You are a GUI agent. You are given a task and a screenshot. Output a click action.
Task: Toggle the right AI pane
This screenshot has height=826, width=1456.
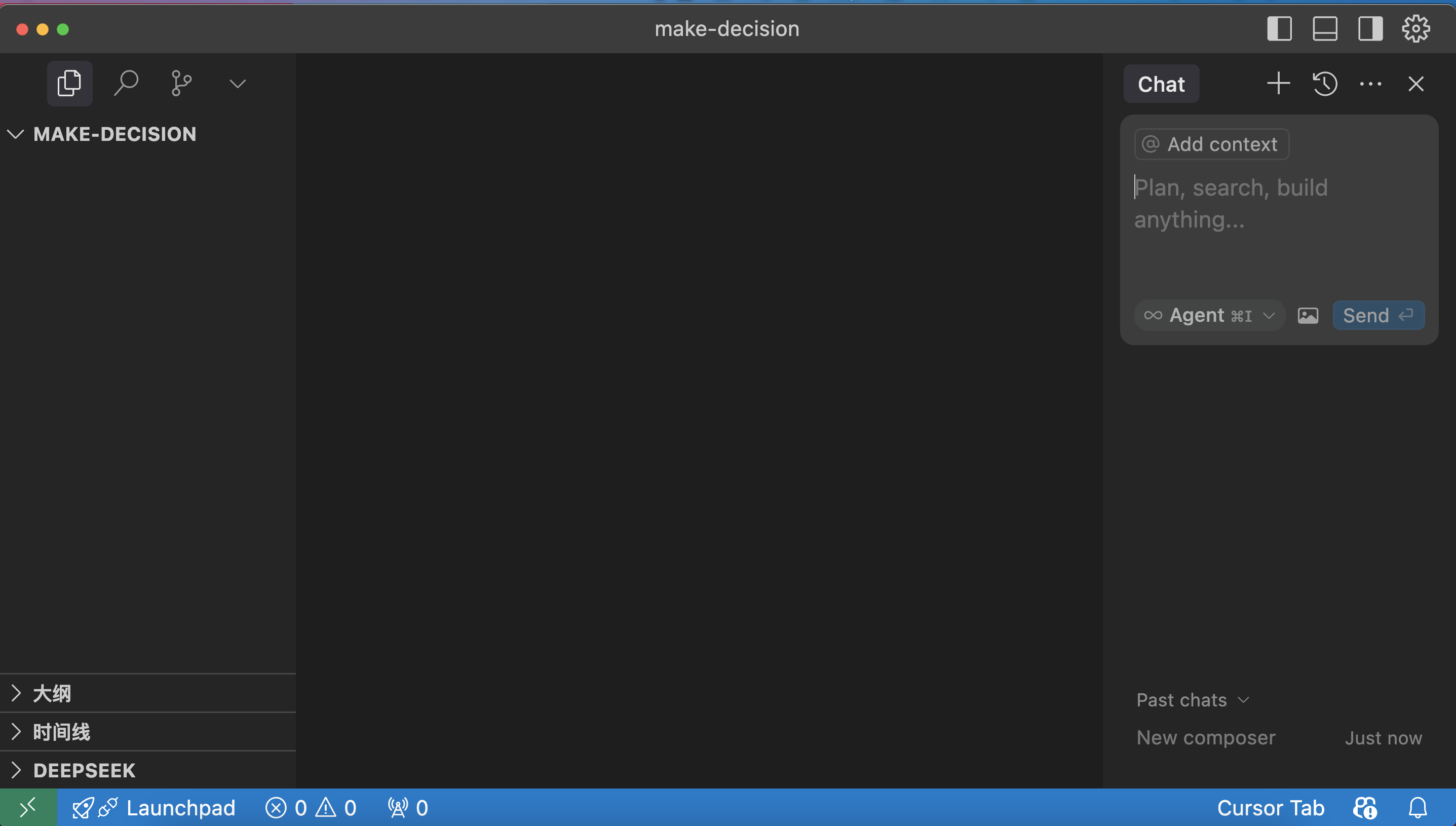(1370, 28)
